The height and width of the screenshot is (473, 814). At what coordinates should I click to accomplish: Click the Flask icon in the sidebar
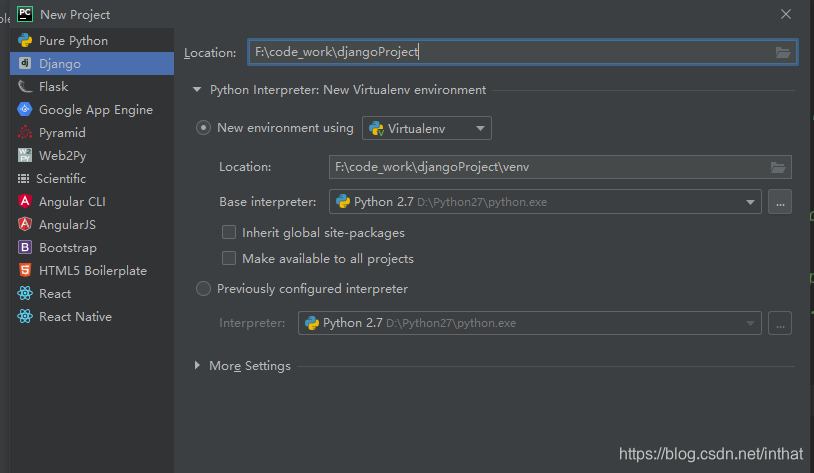point(25,86)
